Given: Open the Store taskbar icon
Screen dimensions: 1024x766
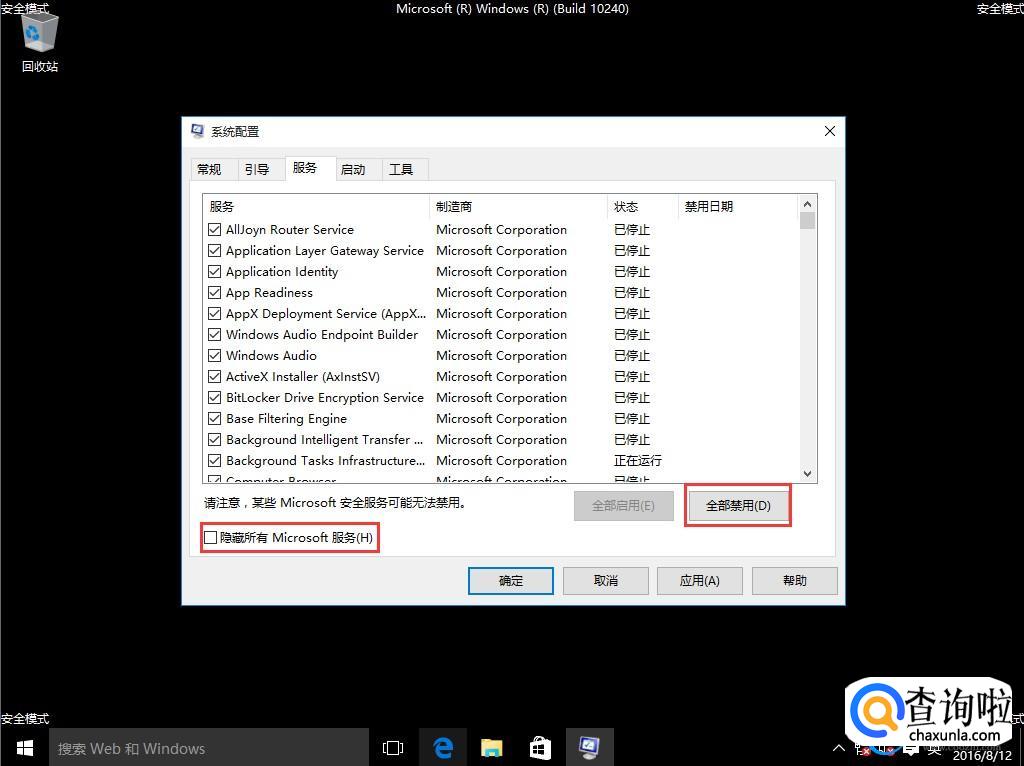Looking at the screenshot, I should (x=540, y=748).
